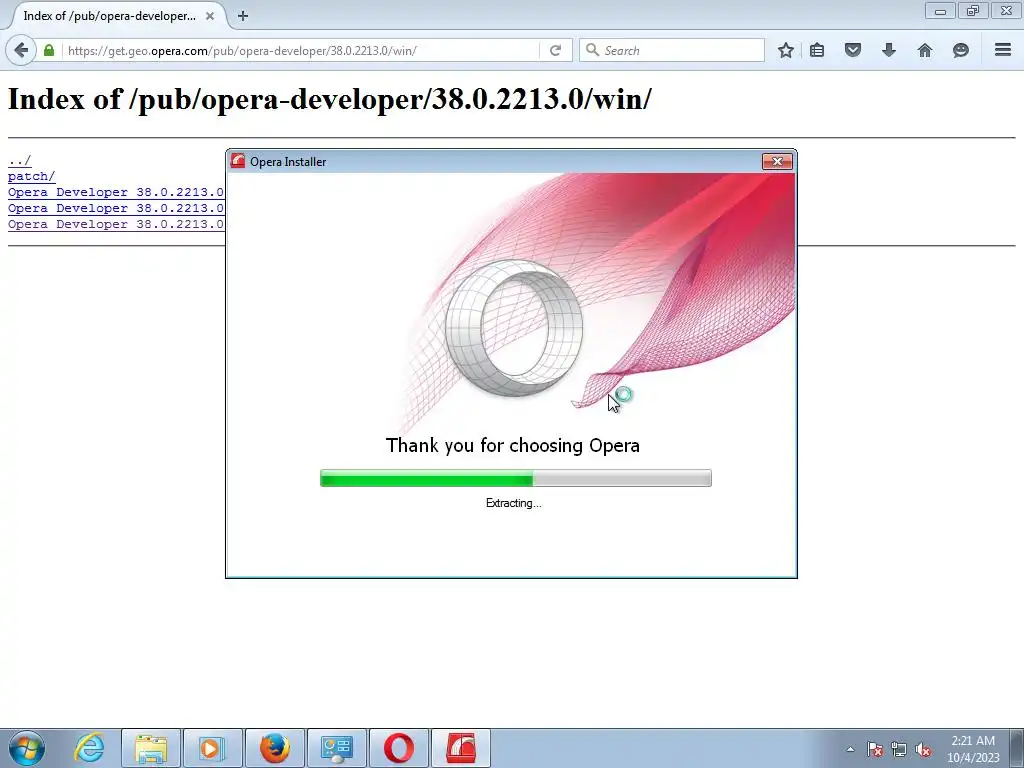Save page to Pocket icon
Viewport: 1024px width, 768px height.
click(x=853, y=50)
